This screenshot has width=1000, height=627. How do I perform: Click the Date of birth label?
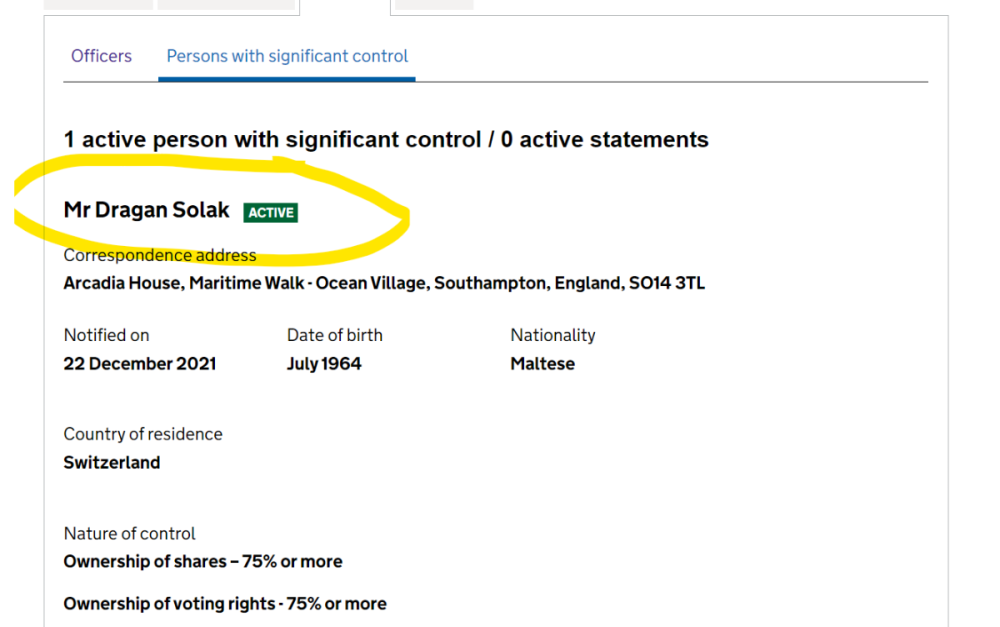click(x=334, y=335)
